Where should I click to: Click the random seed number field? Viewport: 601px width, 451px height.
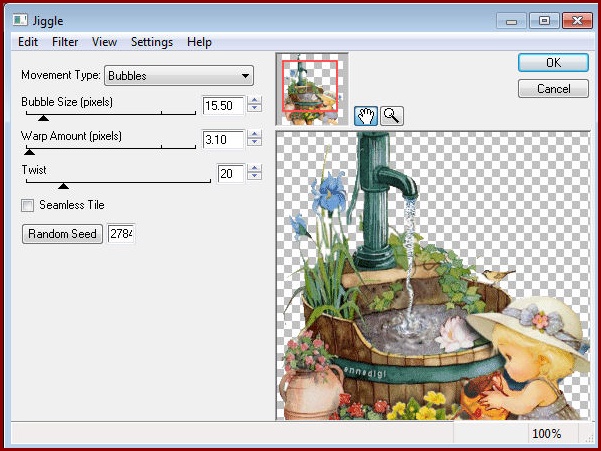tap(121, 233)
